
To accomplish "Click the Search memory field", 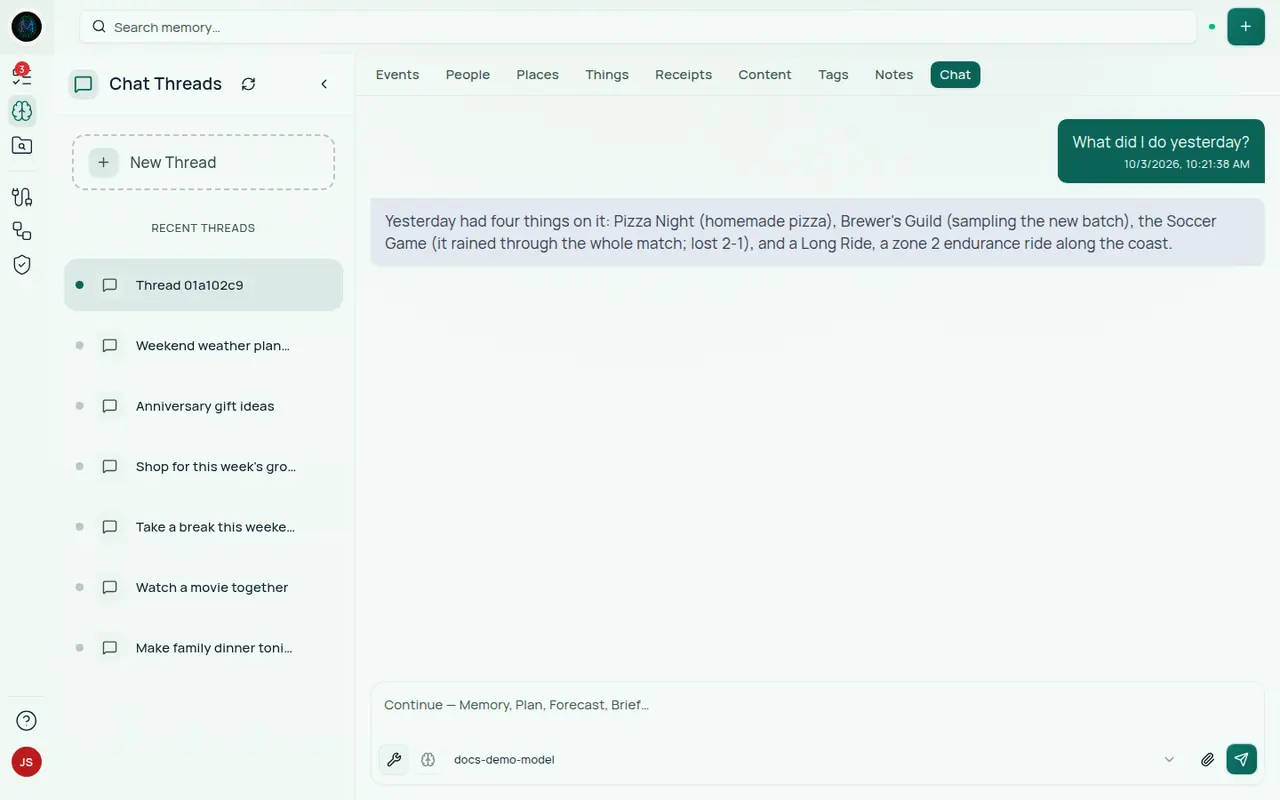I will [x=638, y=27].
